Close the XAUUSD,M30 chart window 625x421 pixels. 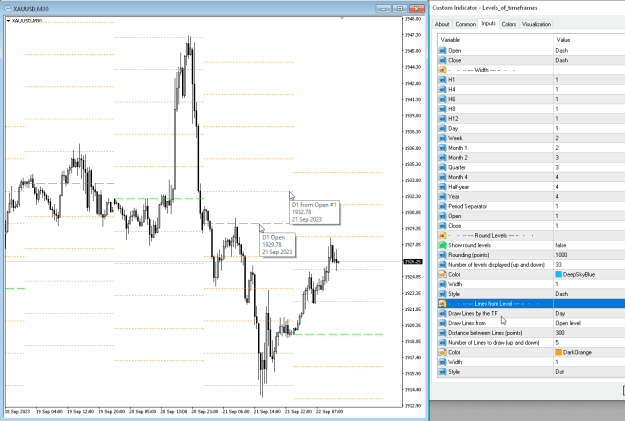(x=417, y=8)
